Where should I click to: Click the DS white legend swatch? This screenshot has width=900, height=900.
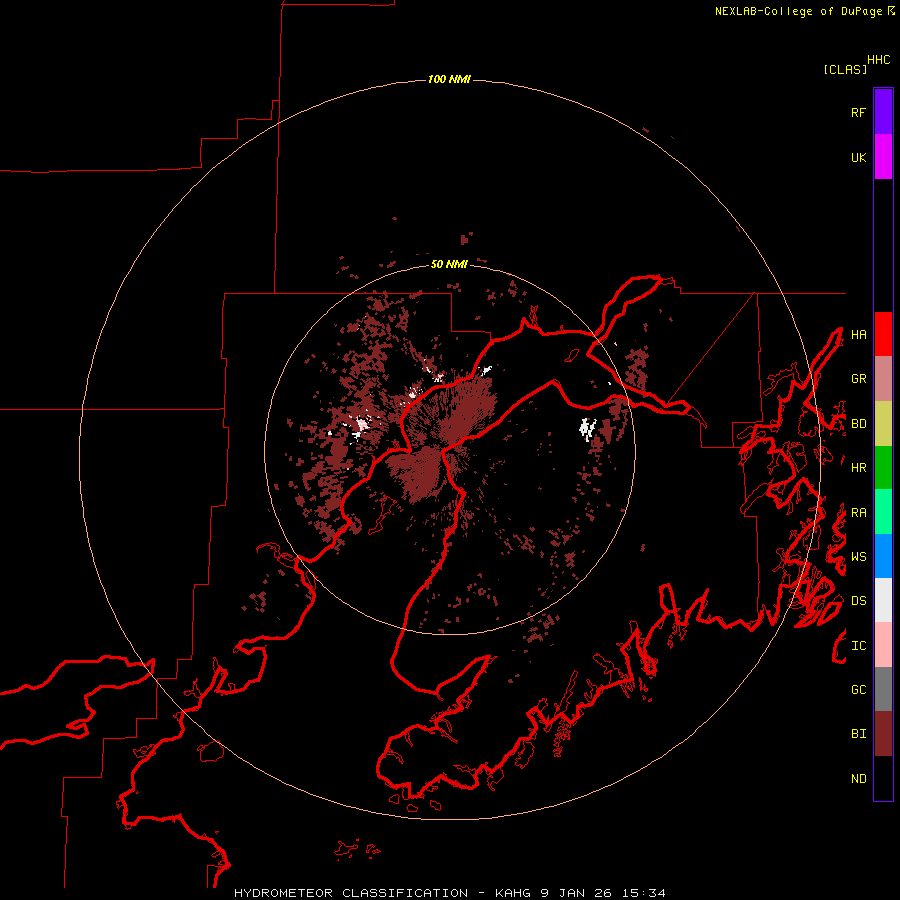883,600
